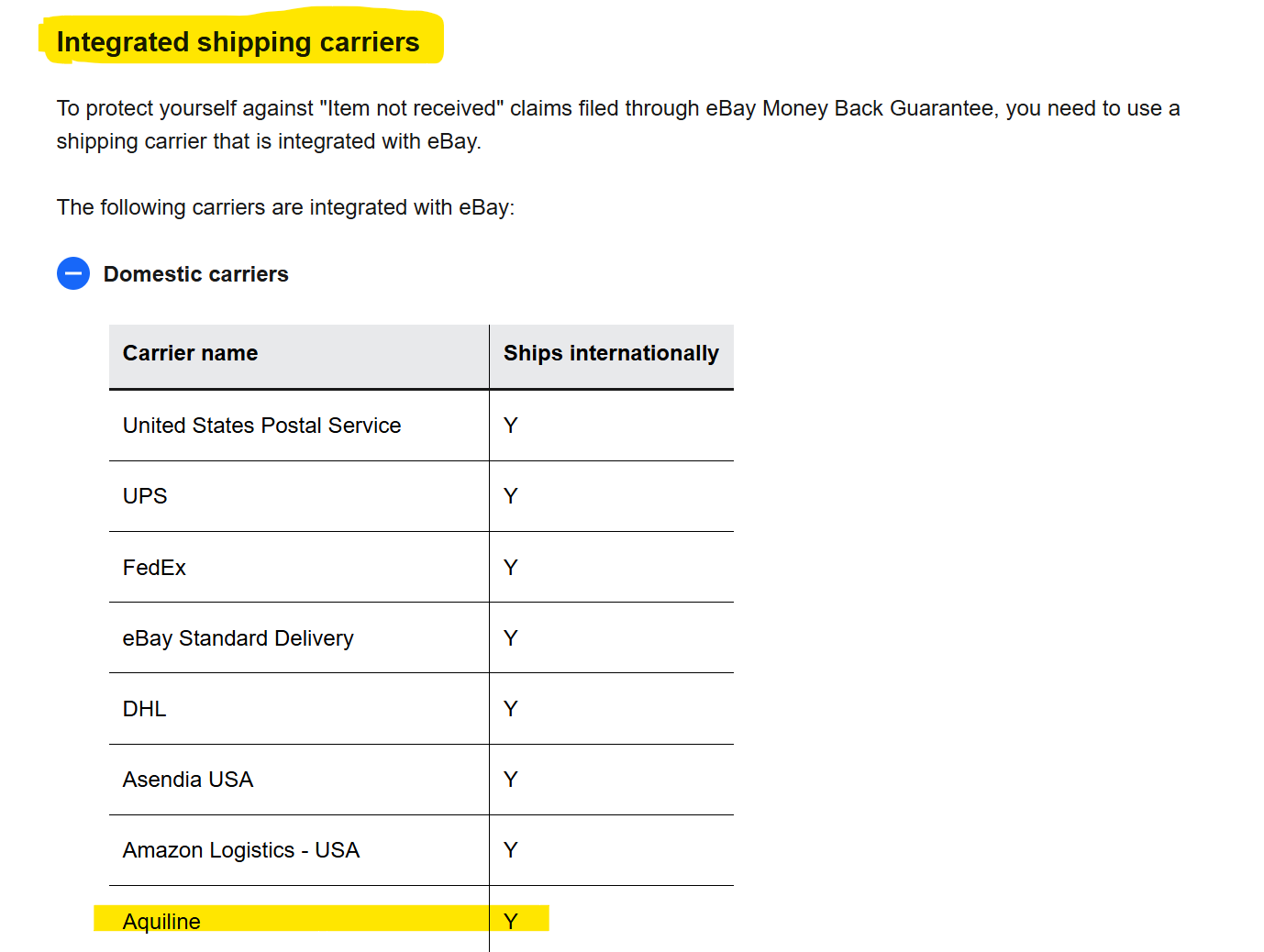Click the Ships internationally column header
Viewport: 1264px width, 952px height.
click(x=611, y=353)
